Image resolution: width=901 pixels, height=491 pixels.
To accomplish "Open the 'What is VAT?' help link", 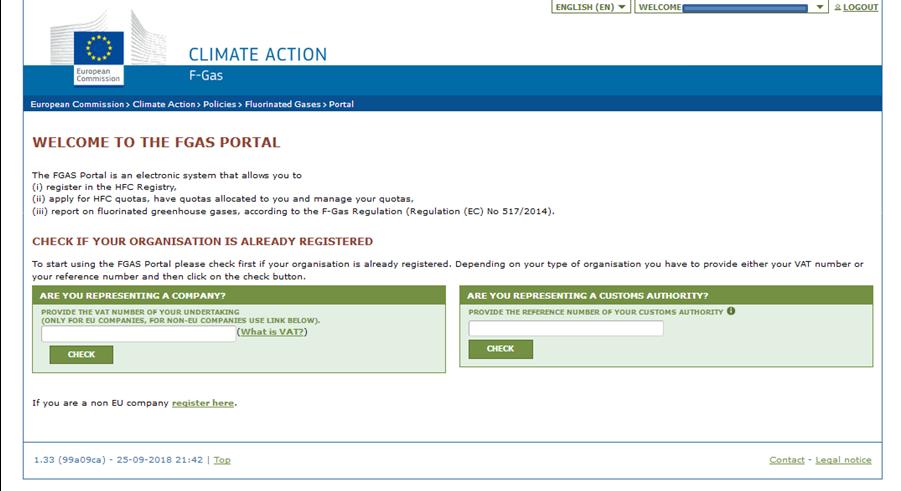I will point(272,332).
